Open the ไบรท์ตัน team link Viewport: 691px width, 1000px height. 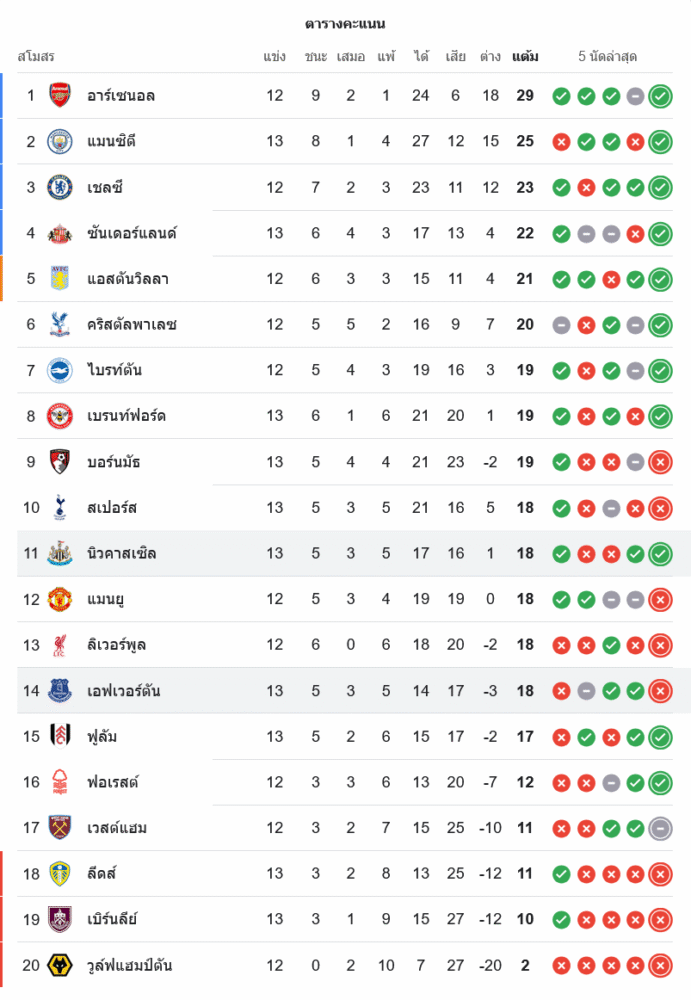(114, 371)
